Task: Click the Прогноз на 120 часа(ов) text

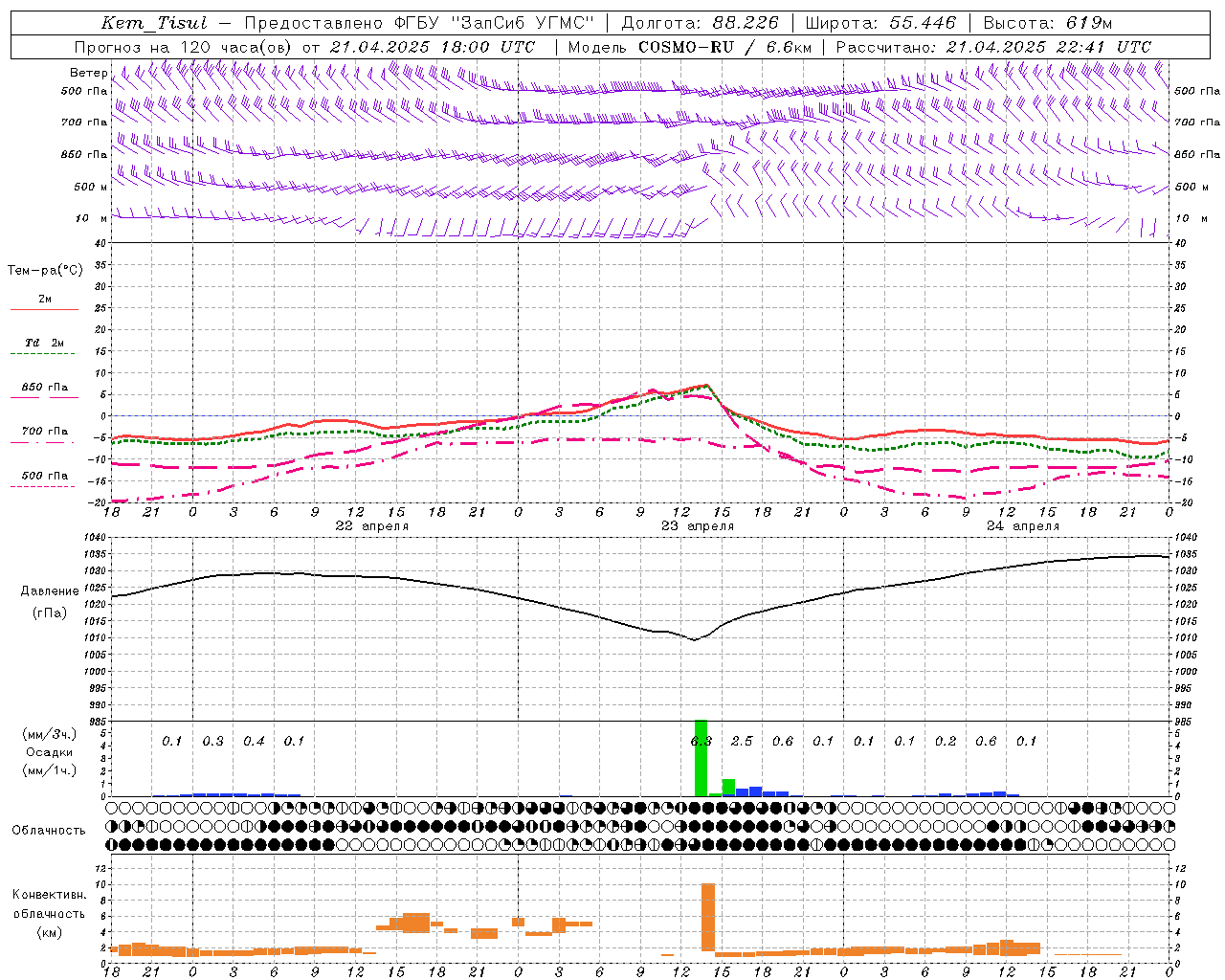Action: click(184, 47)
